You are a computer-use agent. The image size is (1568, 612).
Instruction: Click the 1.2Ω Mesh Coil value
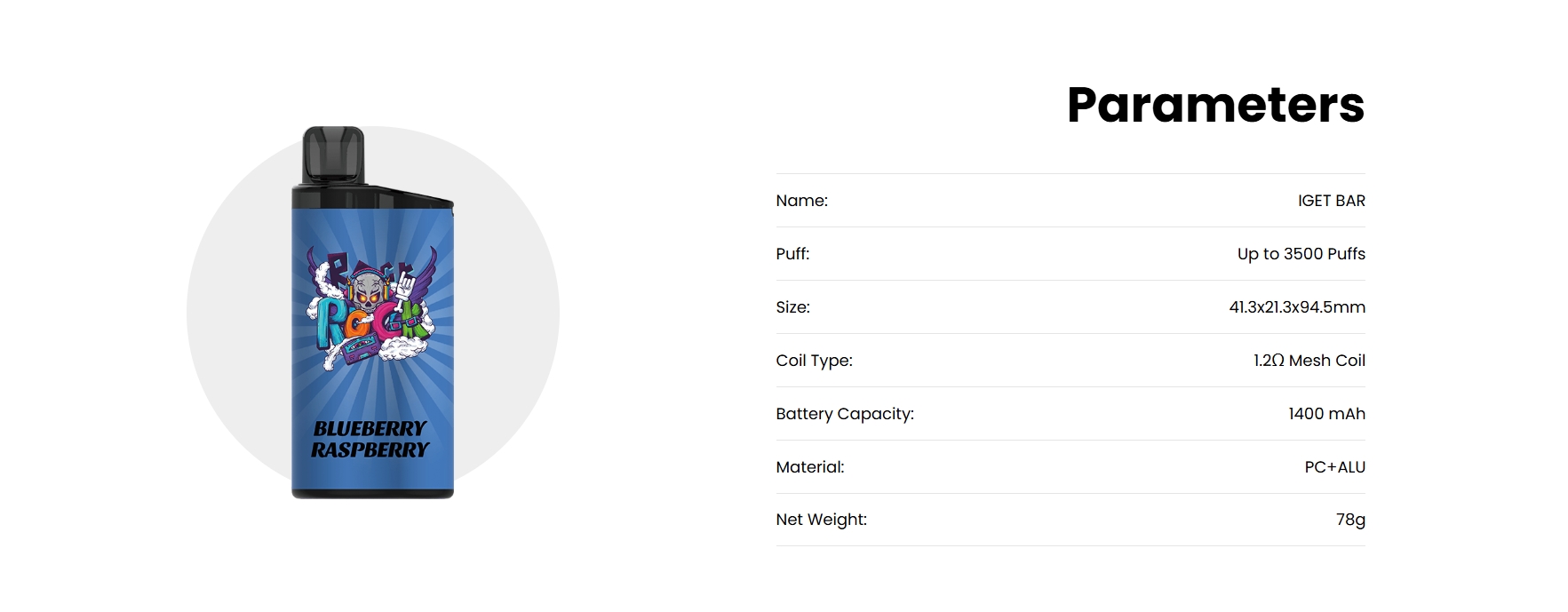[x=1309, y=361]
